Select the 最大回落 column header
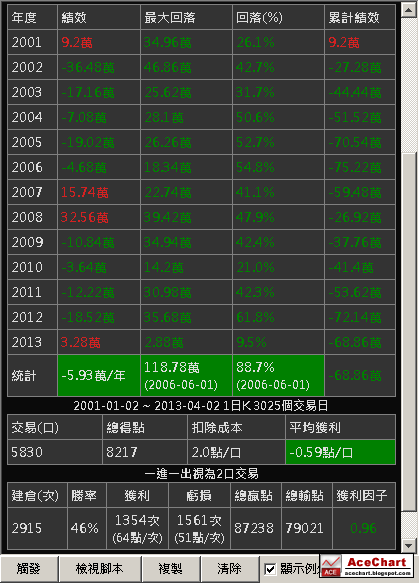The height and width of the screenshot is (583, 419). pyautogui.click(x=186, y=17)
